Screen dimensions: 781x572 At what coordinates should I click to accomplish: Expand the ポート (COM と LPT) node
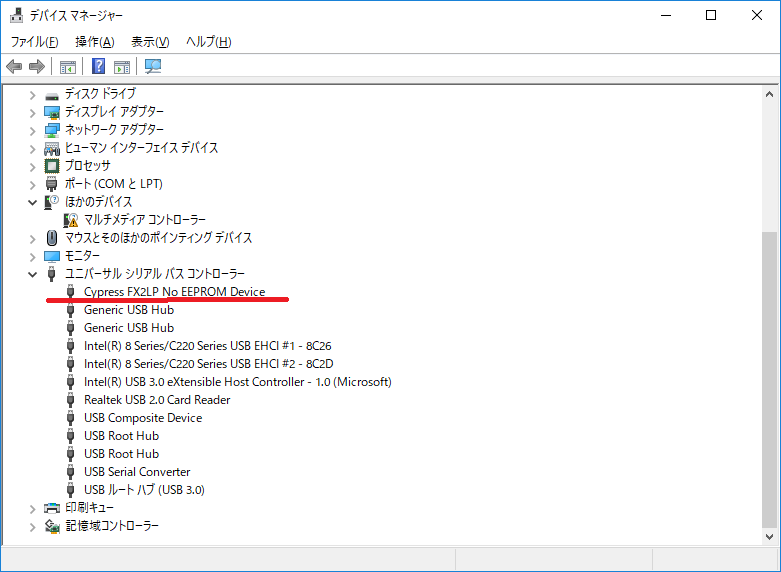[x=32, y=184]
